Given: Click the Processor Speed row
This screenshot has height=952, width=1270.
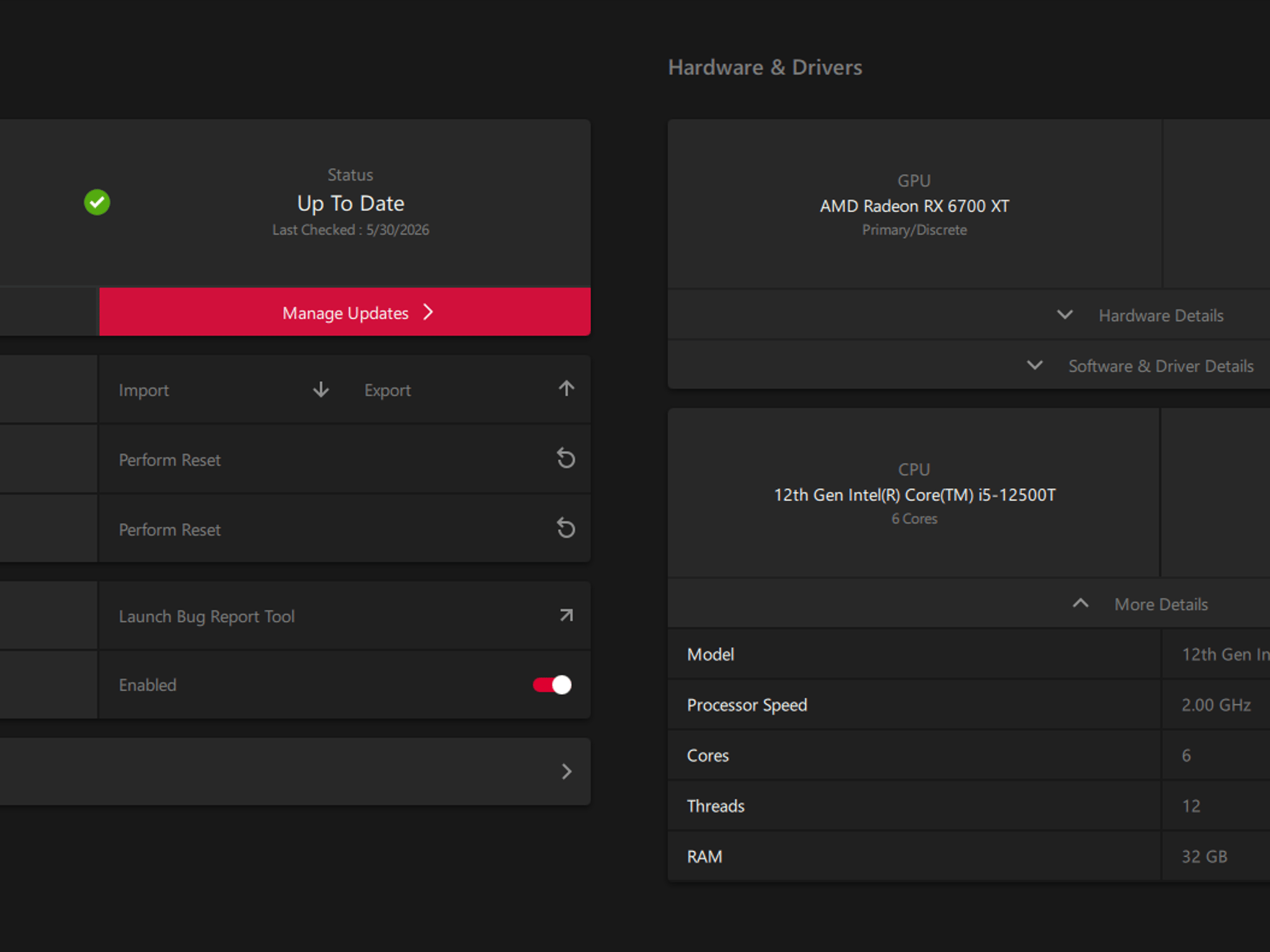Looking at the screenshot, I should [969, 705].
